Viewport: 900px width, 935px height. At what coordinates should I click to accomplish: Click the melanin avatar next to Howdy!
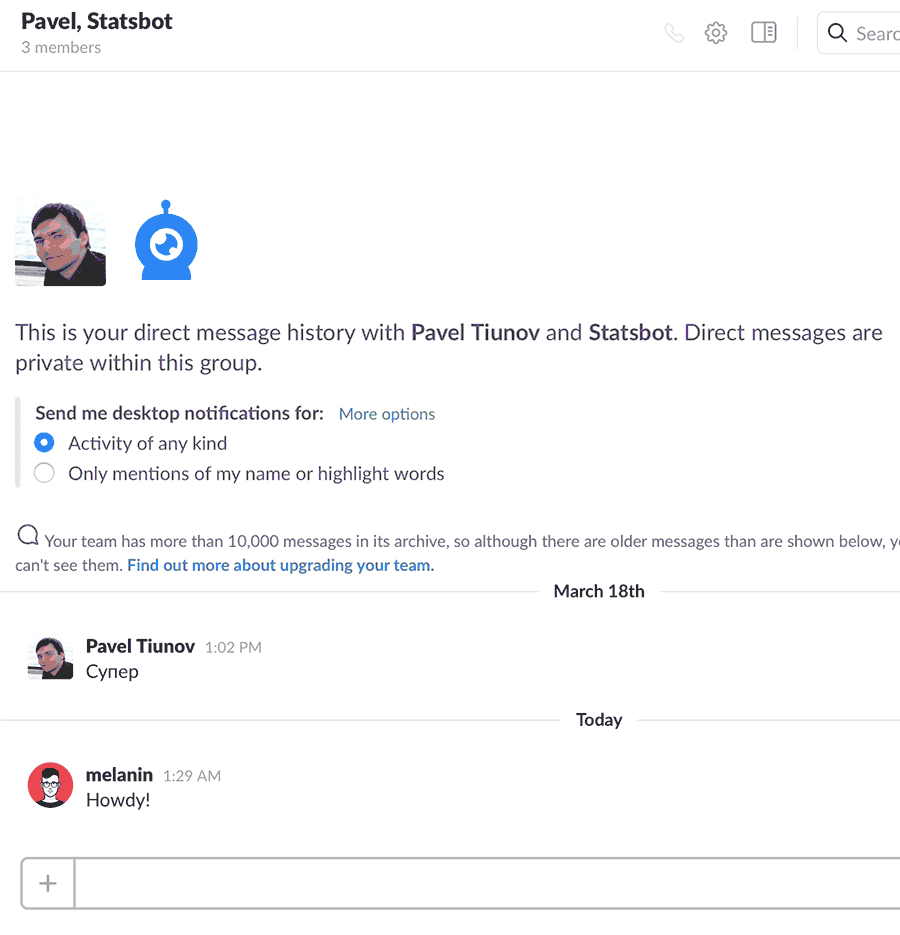click(51, 785)
